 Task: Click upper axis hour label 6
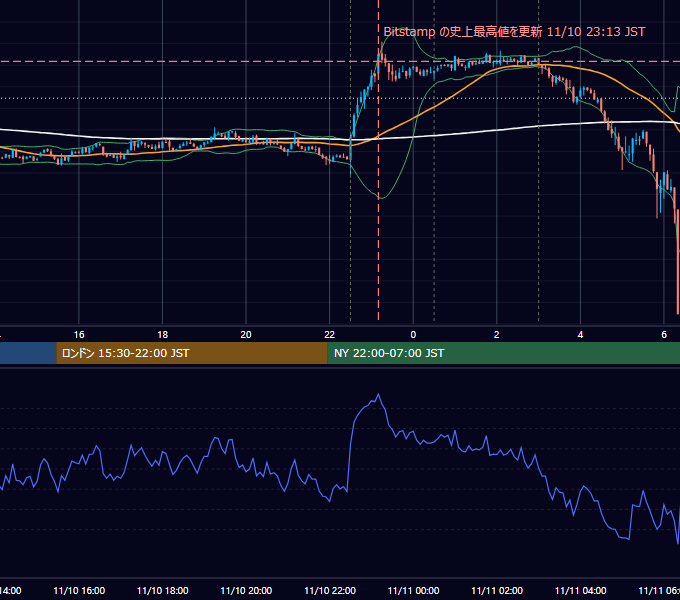tap(664, 335)
